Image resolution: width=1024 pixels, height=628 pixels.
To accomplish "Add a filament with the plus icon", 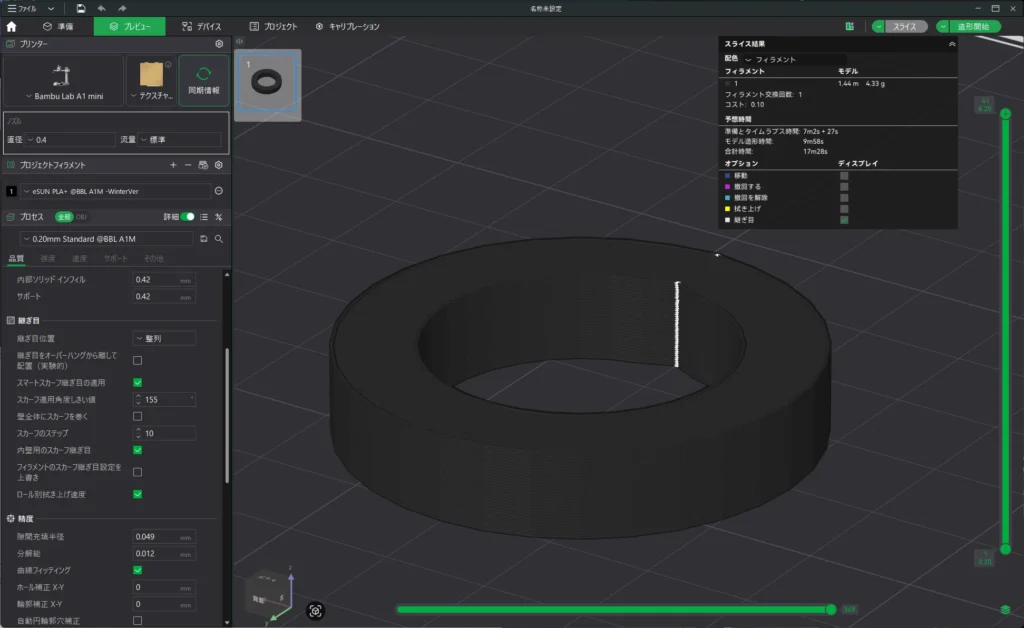I will coord(173,164).
